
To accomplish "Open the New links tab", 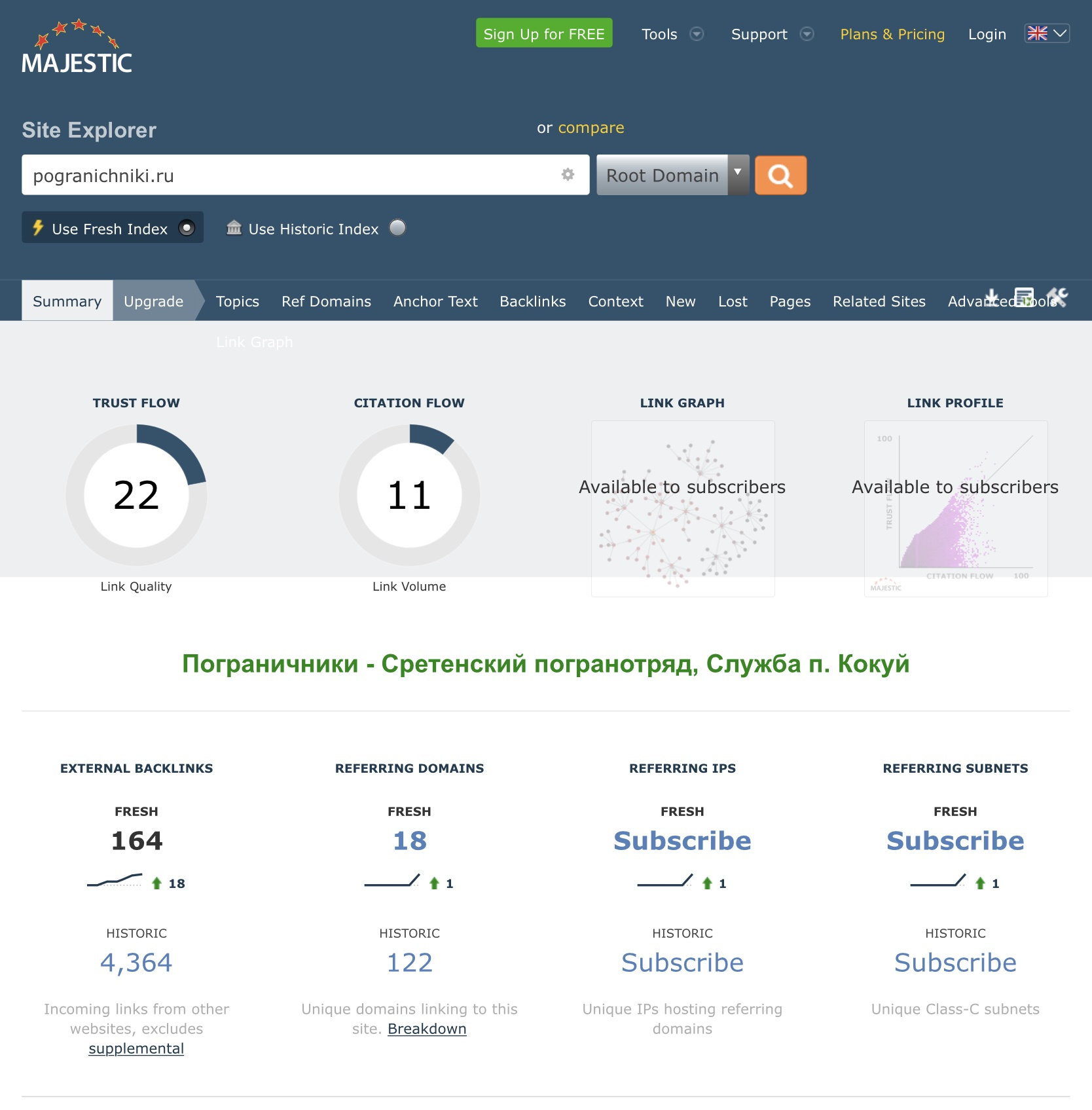I will pos(680,301).
